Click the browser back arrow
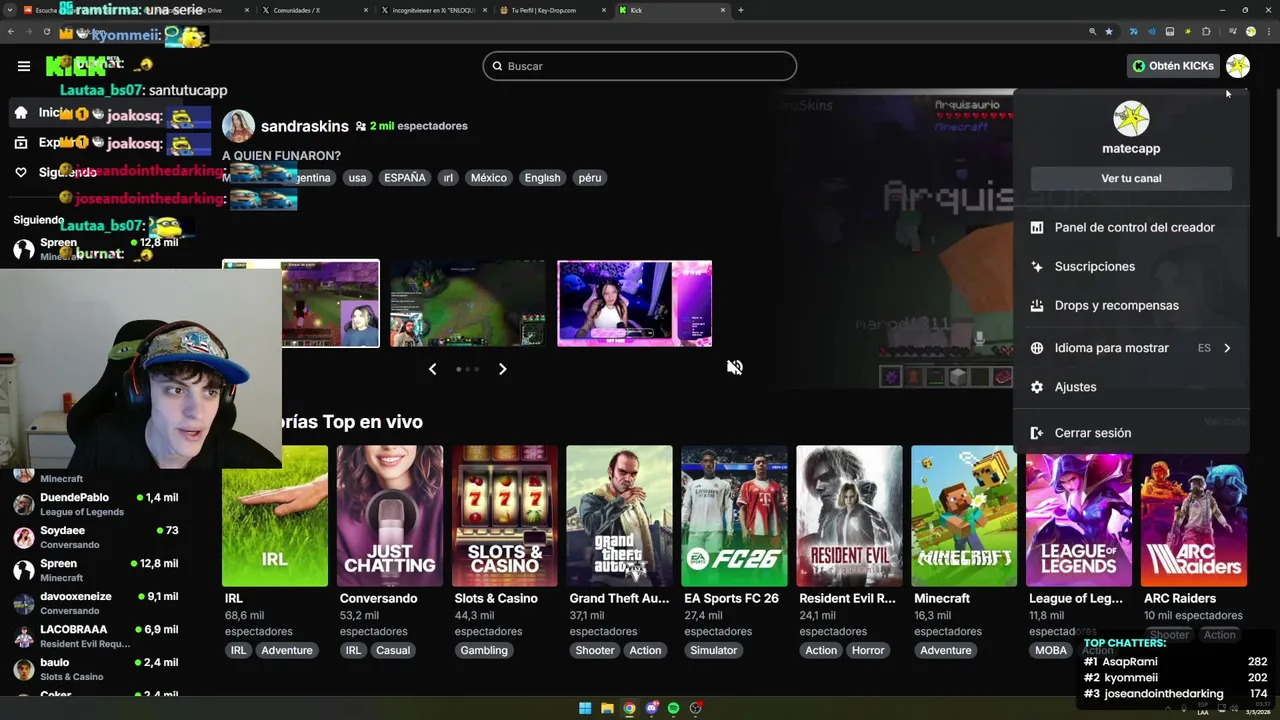Viewport: 1280px width, 720px height. 10,32
